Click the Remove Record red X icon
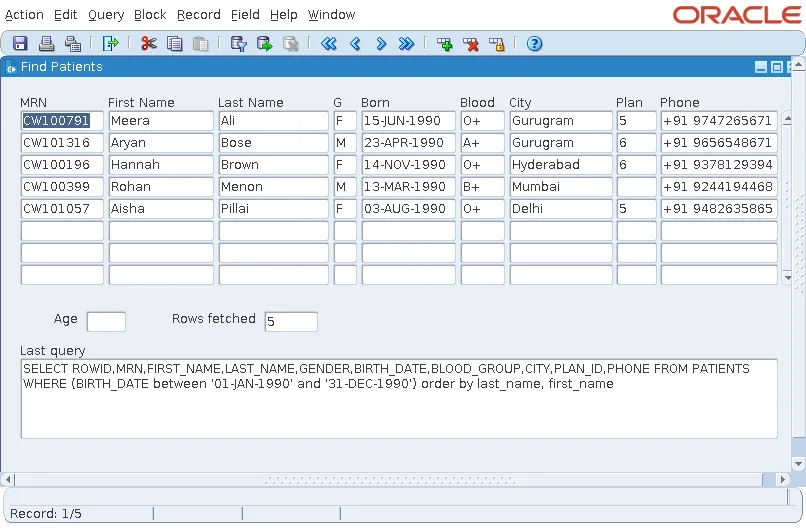806x529 pixels. pos(470,44)
